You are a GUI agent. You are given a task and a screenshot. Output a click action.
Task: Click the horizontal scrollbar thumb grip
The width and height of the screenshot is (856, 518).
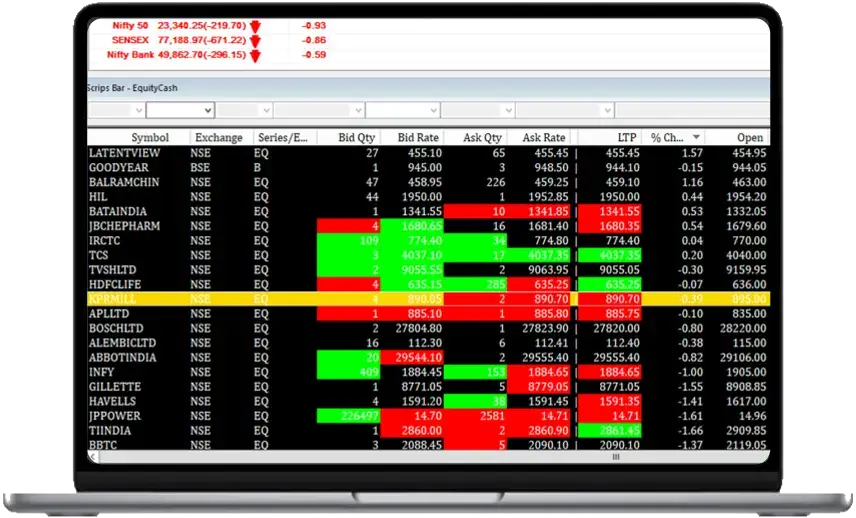coord(616,457)
